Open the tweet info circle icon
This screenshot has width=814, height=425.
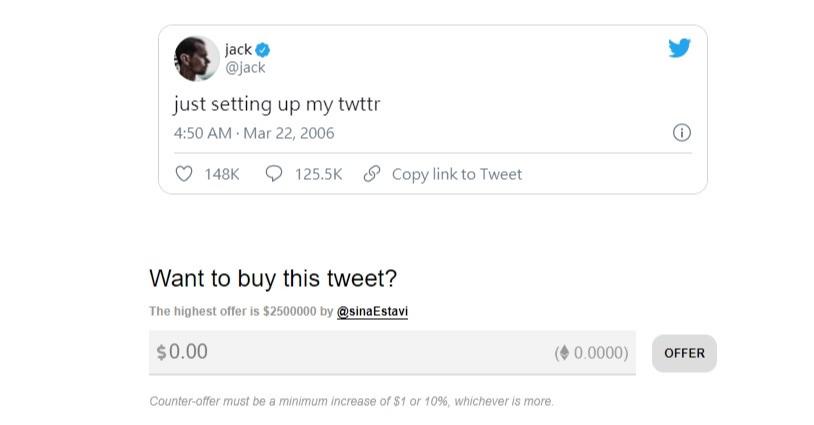click(x=682, y=133)
